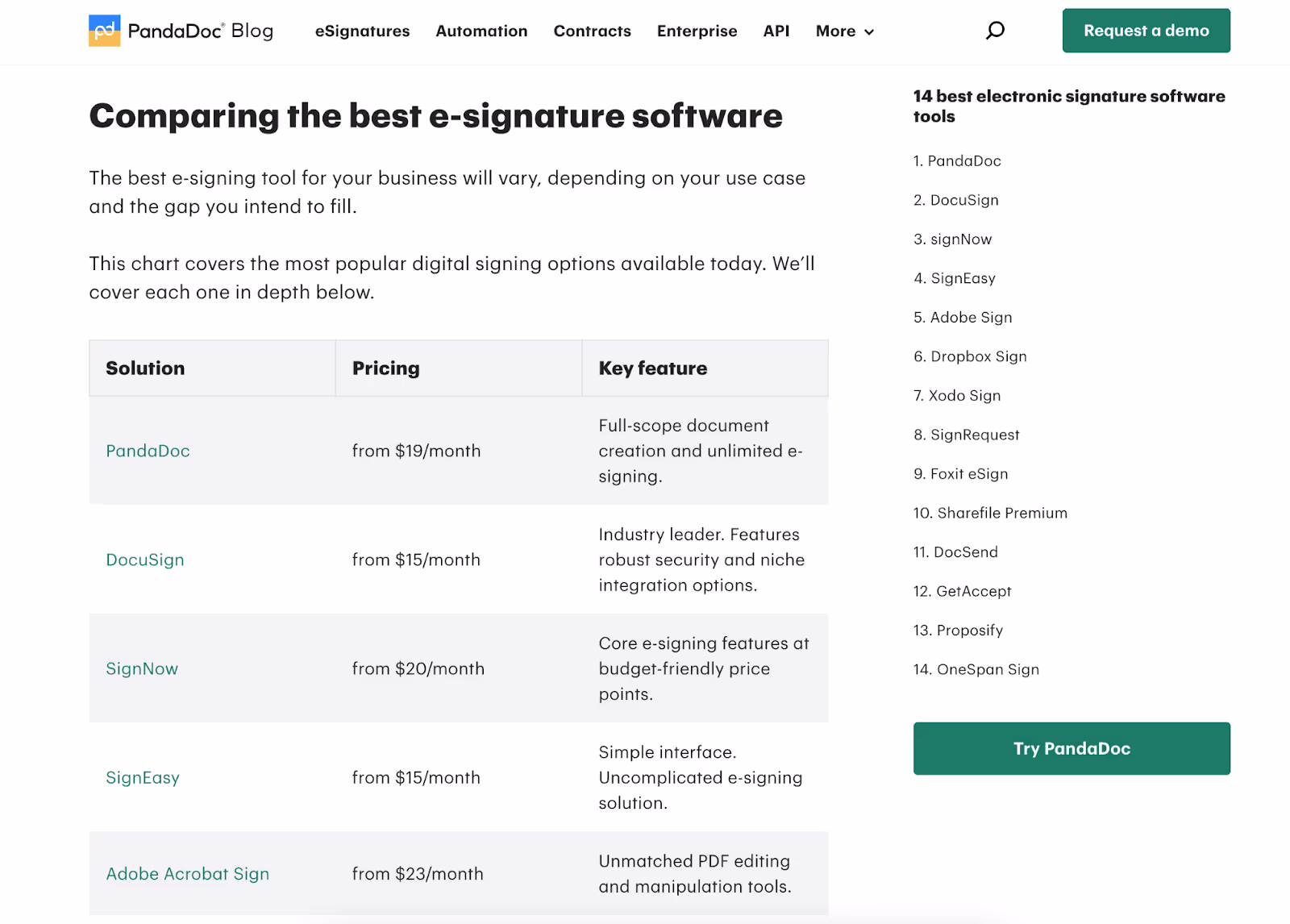The image size is (1290, 924).
Task: Jump to 8. SignRequest in sidebar
Action: pos(967,435)
